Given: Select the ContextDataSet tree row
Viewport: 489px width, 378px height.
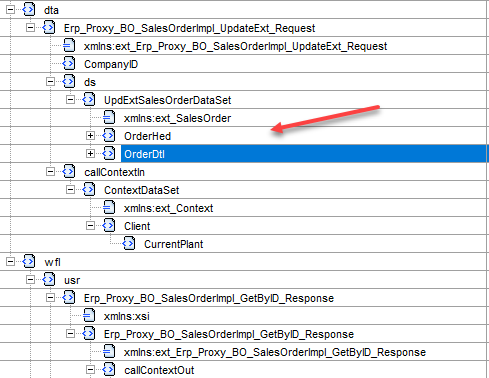Looking at the screenshot, I should coord(244,190).
